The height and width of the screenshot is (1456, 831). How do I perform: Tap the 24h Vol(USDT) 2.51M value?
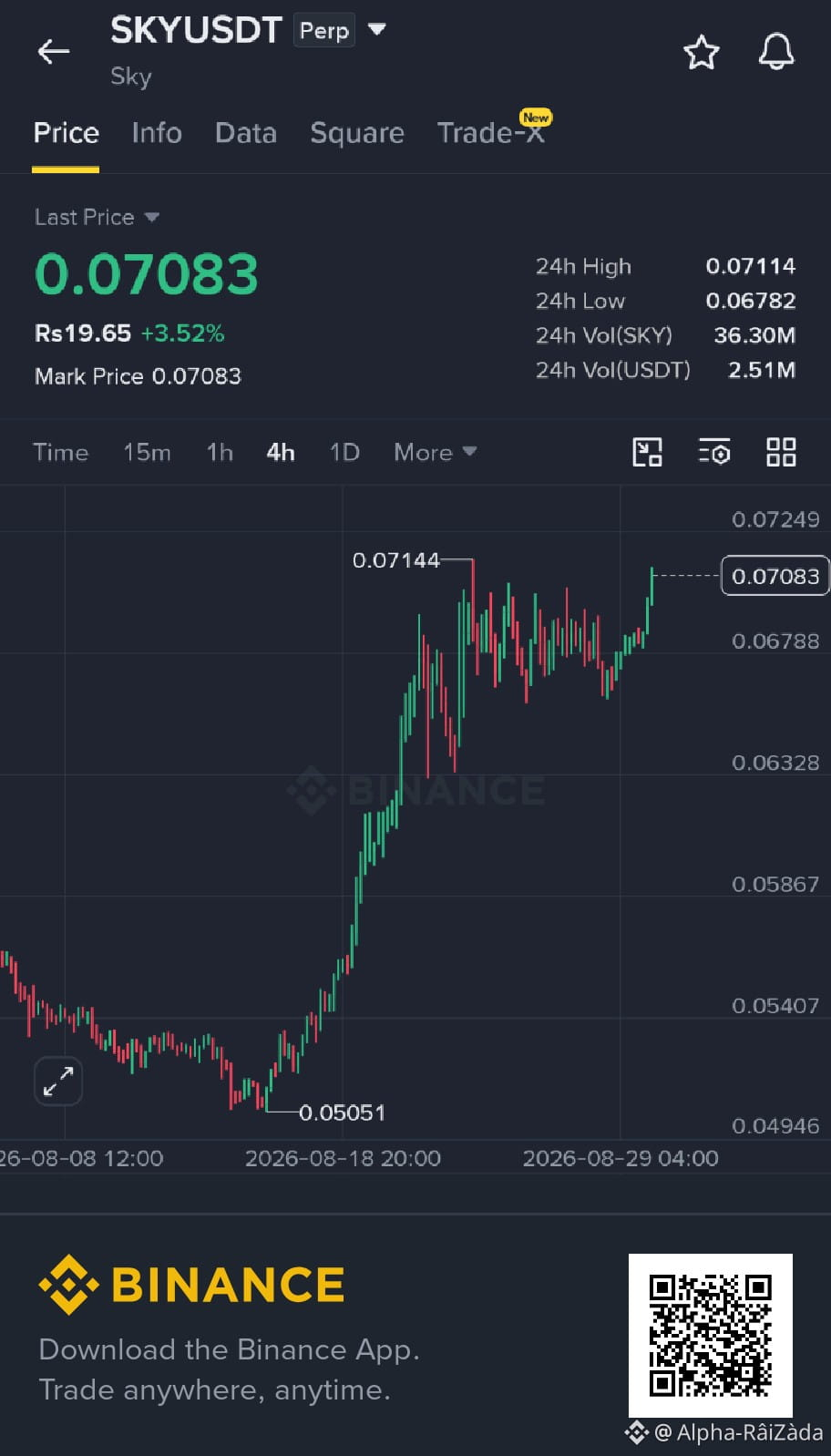tap(762, 370)
